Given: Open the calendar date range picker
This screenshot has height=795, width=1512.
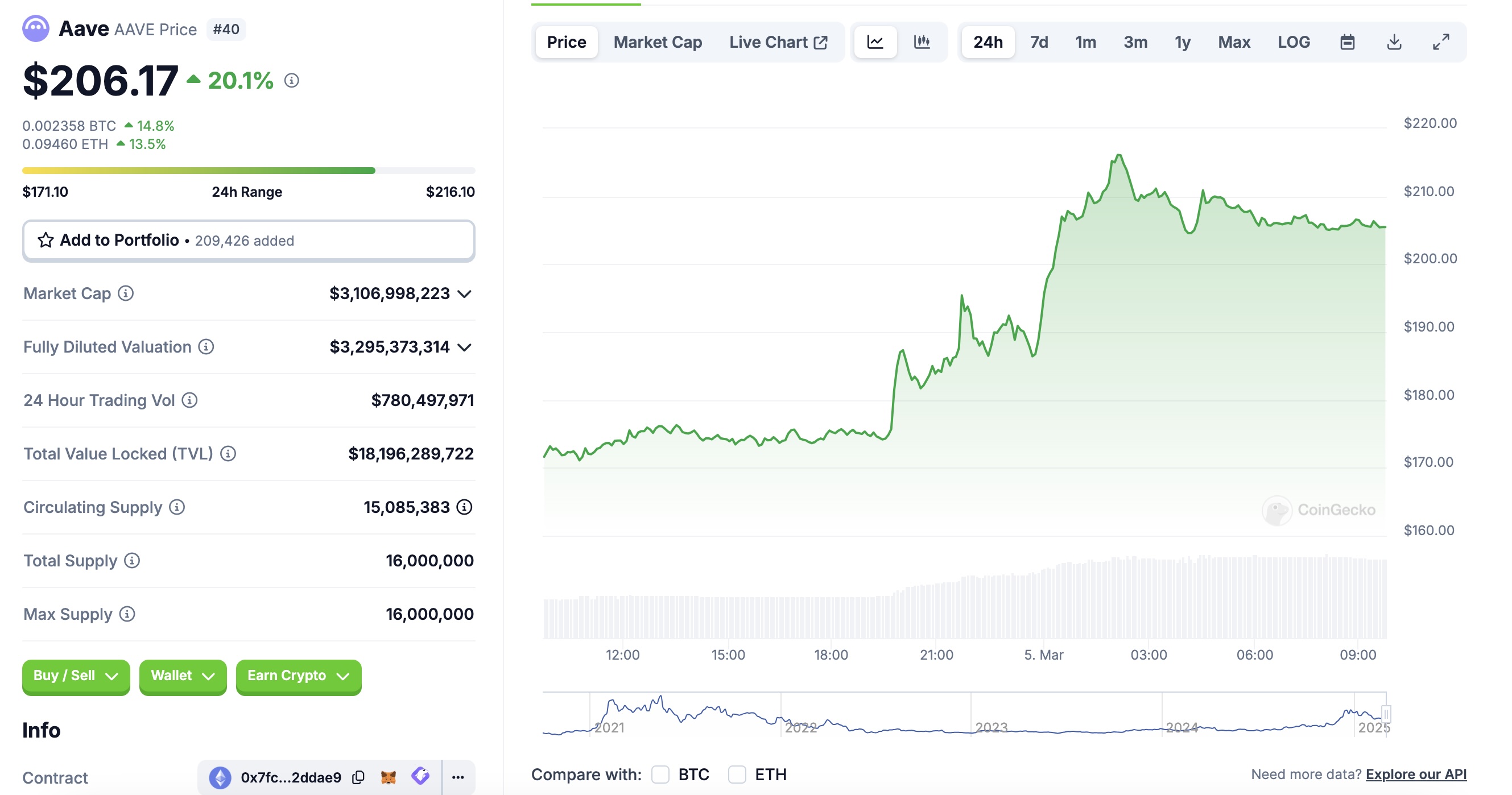Looking at the screenshot, I should point(1348,42).
